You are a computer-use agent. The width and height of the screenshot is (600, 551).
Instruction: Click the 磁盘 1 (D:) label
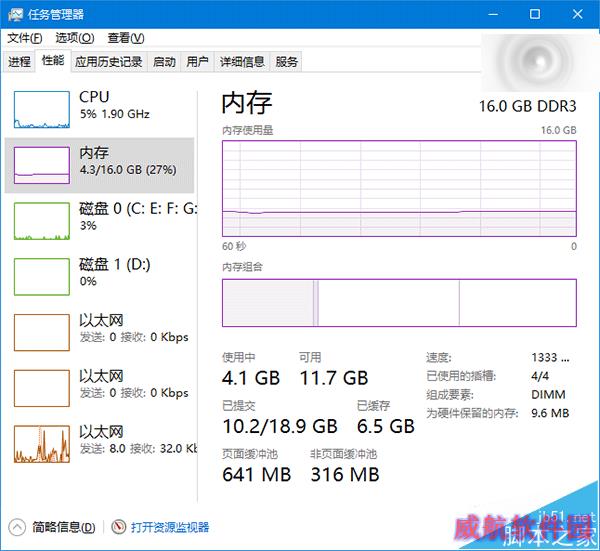click(115, 264)
